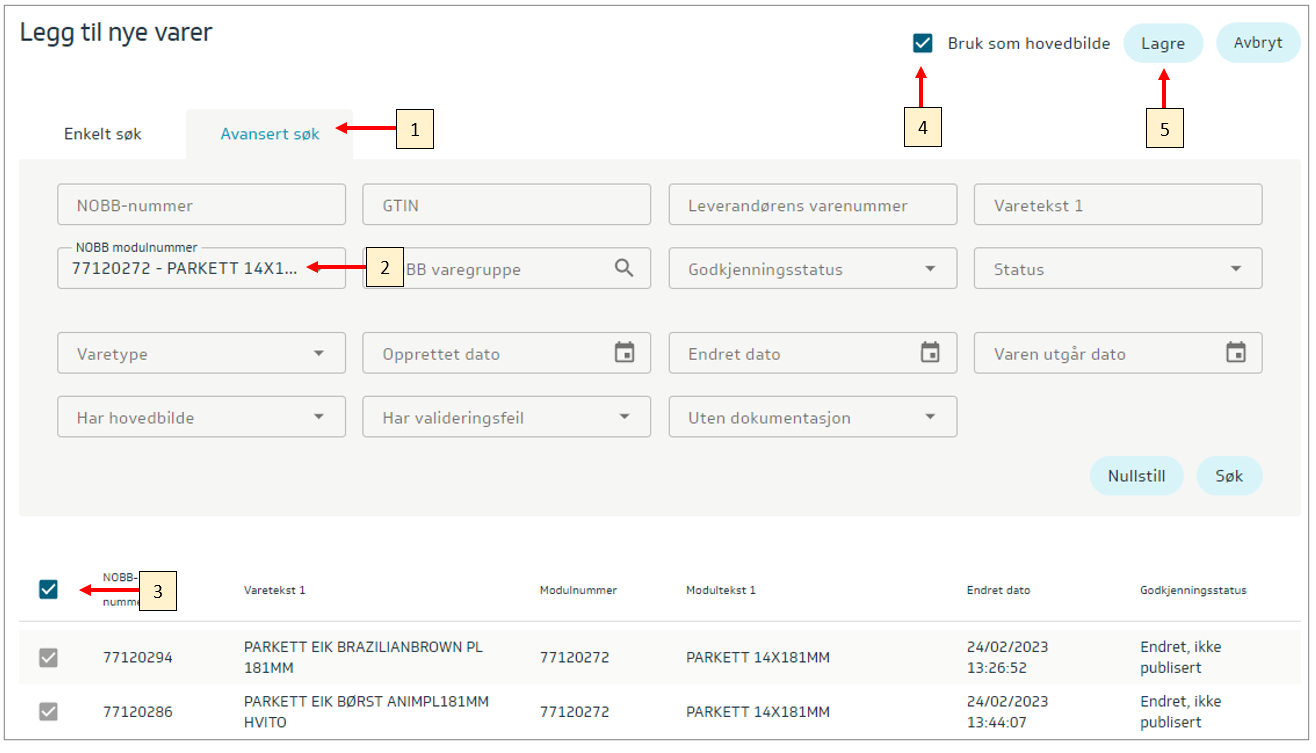The width and height of the screenshot is (1316, 753).
Task: Open the calendar icon for Varen utgår dato
Action: click(x=1236, y=353)
